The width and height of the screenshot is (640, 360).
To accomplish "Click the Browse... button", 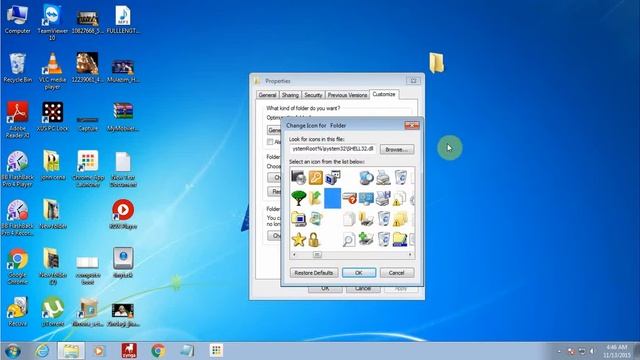I will tap(396, 149).
